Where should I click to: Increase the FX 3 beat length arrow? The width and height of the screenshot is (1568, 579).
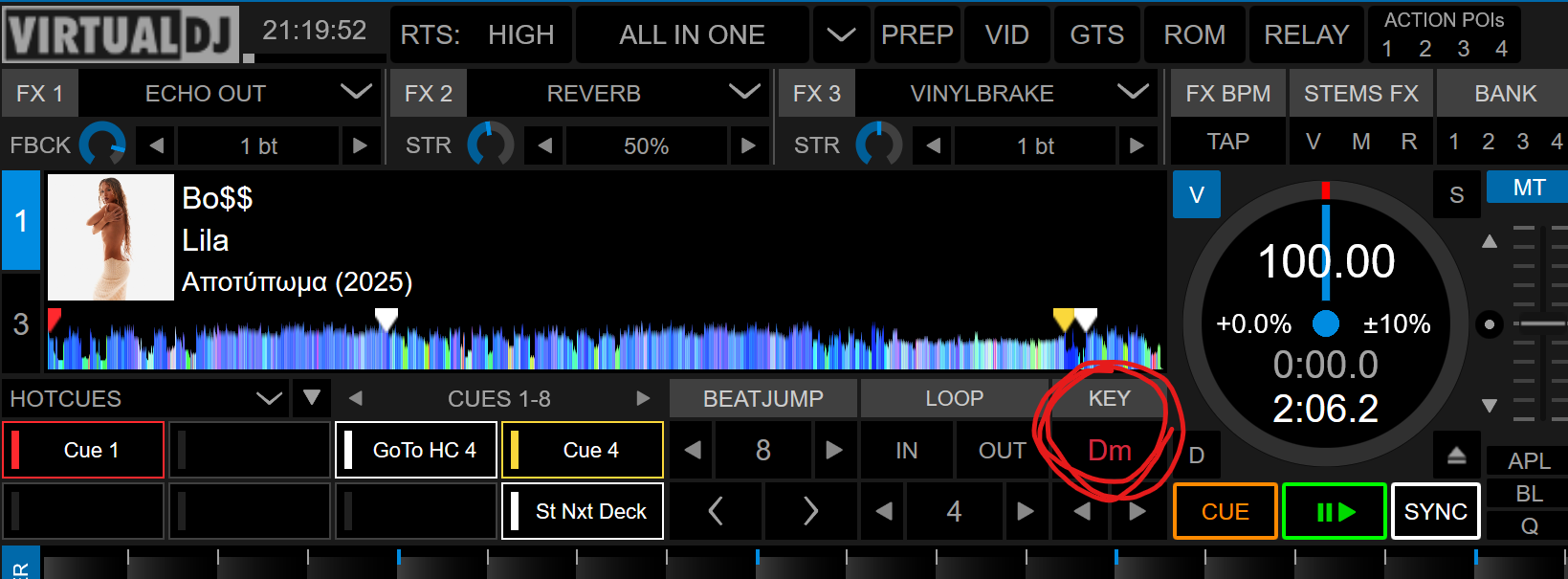point(1137,145)
